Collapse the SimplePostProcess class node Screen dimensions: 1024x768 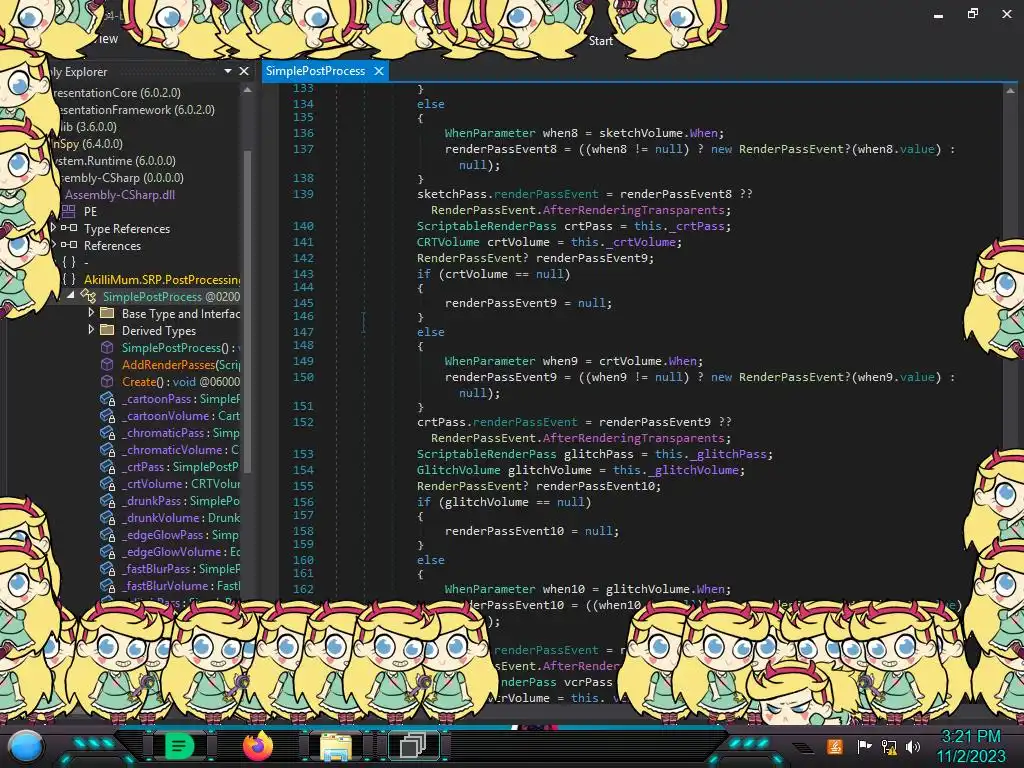click(x=71, y=296)
